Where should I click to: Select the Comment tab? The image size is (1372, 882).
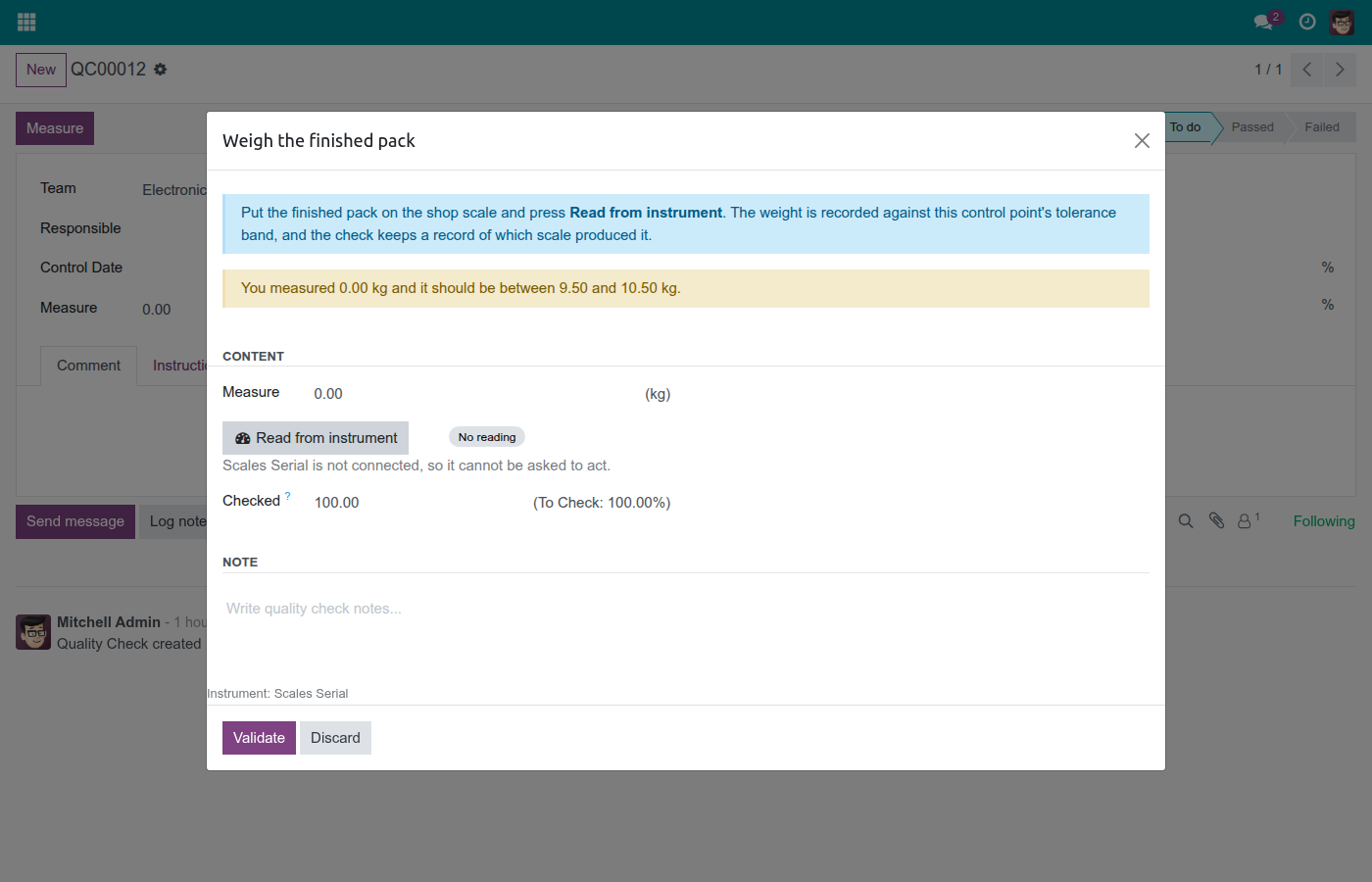[x=88, y=366]
